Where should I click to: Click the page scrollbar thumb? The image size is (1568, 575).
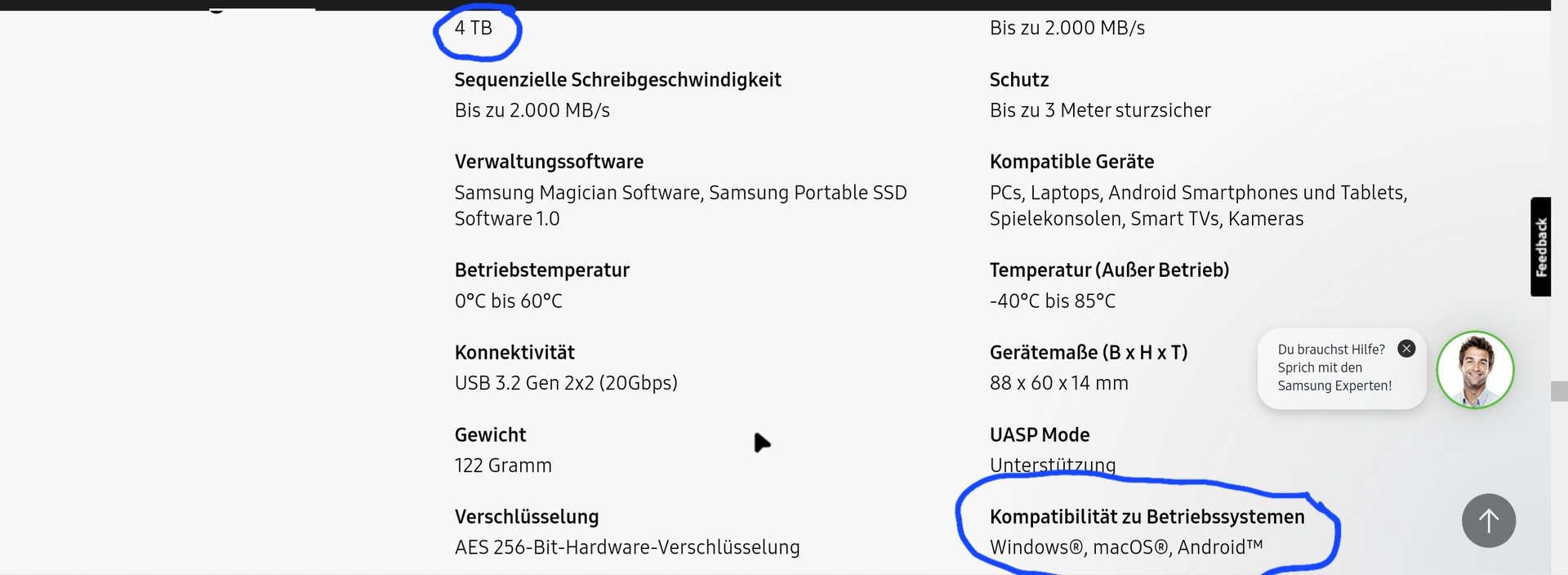(x=1559, y=390)
